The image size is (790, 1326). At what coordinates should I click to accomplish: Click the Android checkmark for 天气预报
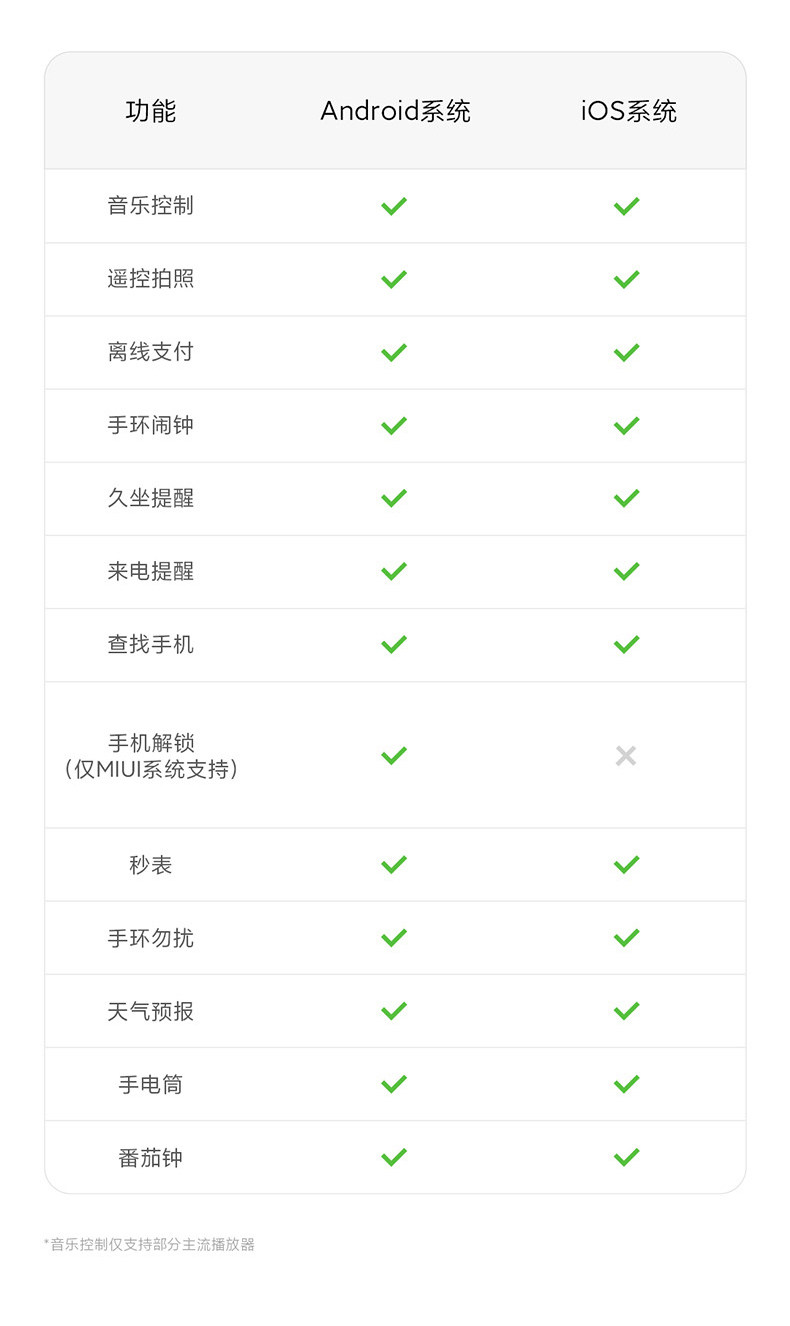pos(394,1011)
